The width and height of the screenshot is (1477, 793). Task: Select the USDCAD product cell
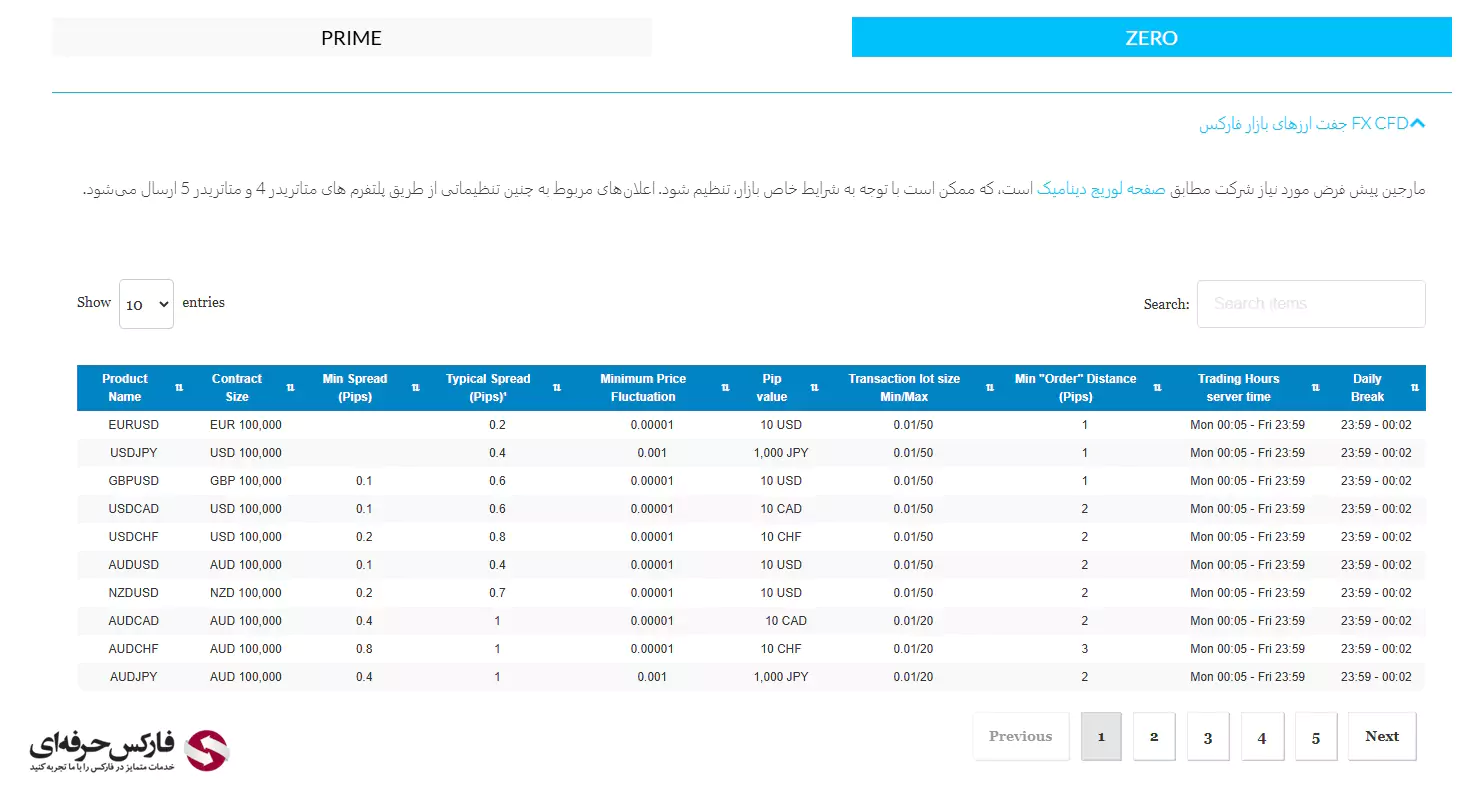click(x=134, y=509)
